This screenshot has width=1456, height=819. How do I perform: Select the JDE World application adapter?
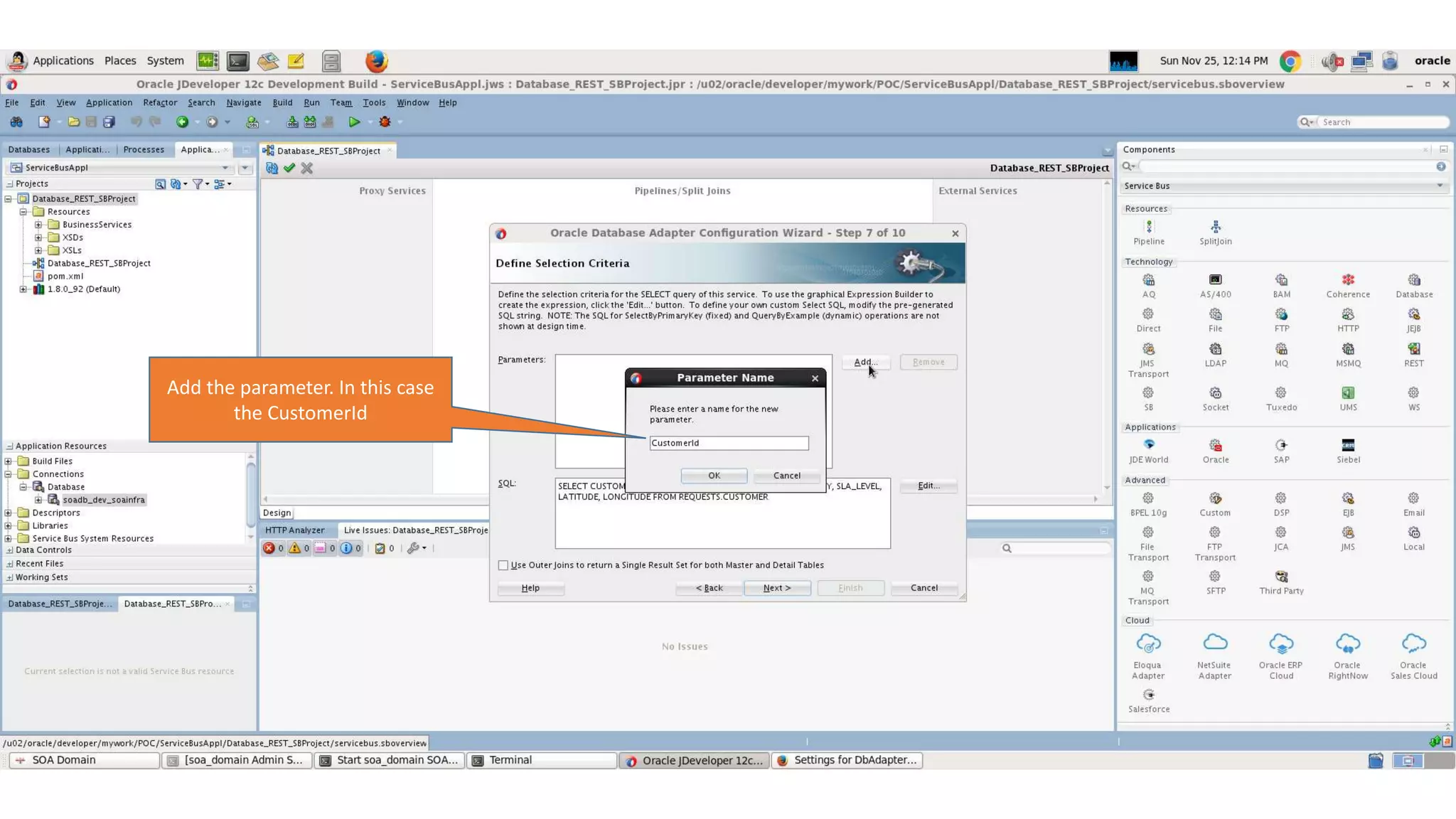click(1148, 445)
